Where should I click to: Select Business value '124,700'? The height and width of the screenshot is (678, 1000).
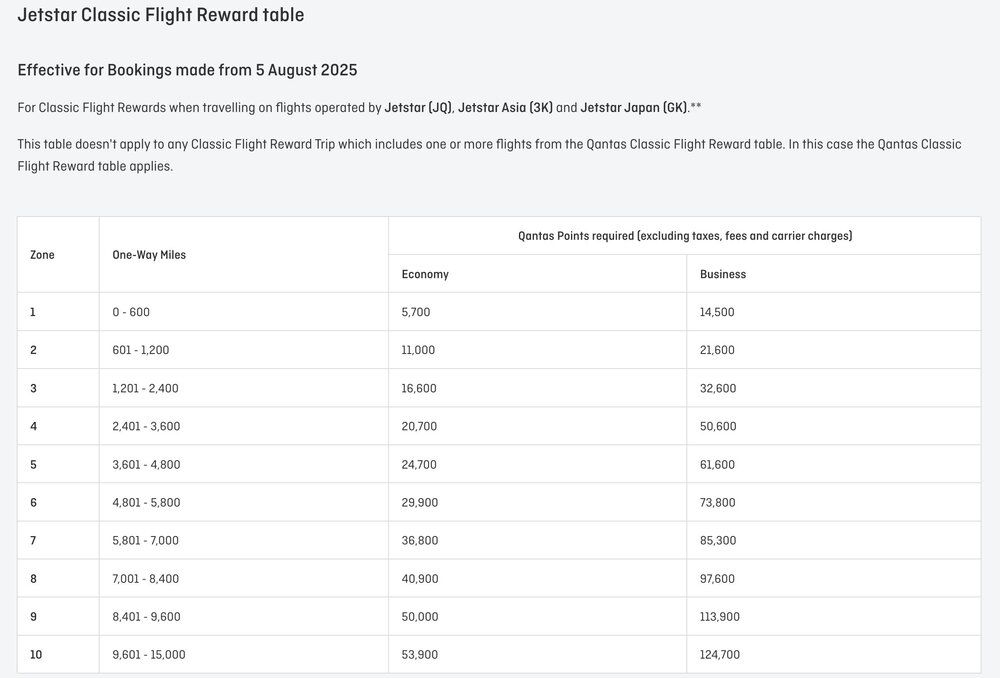pos(720,654)
